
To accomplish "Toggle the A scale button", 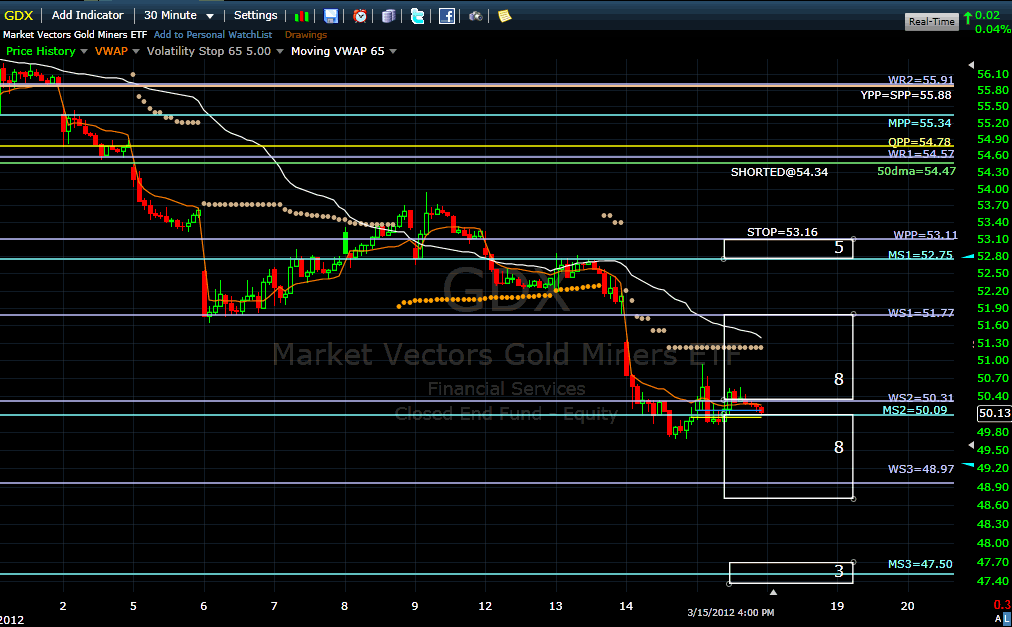I will pos(998,621).
